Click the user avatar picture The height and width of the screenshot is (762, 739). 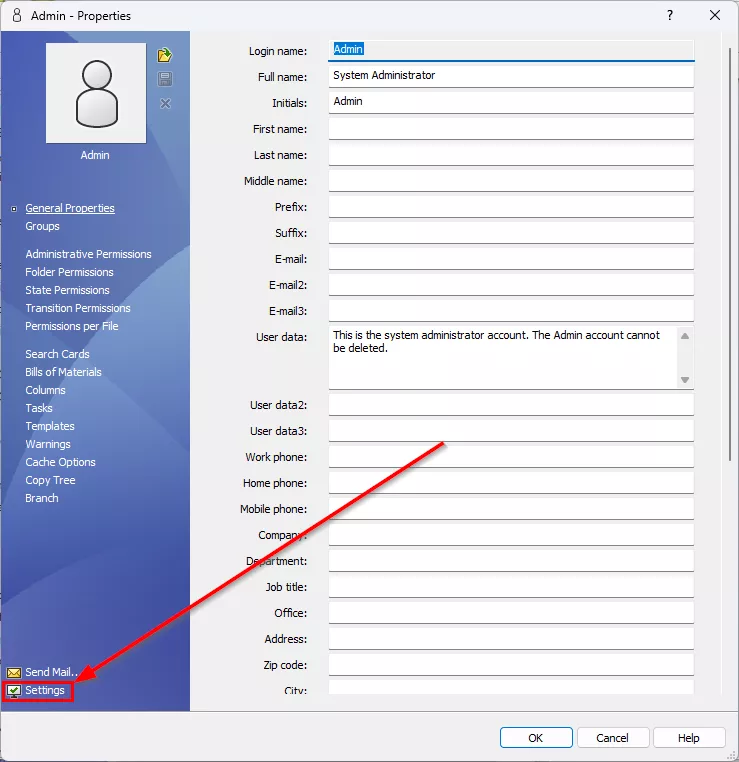(x=96, y=93)
